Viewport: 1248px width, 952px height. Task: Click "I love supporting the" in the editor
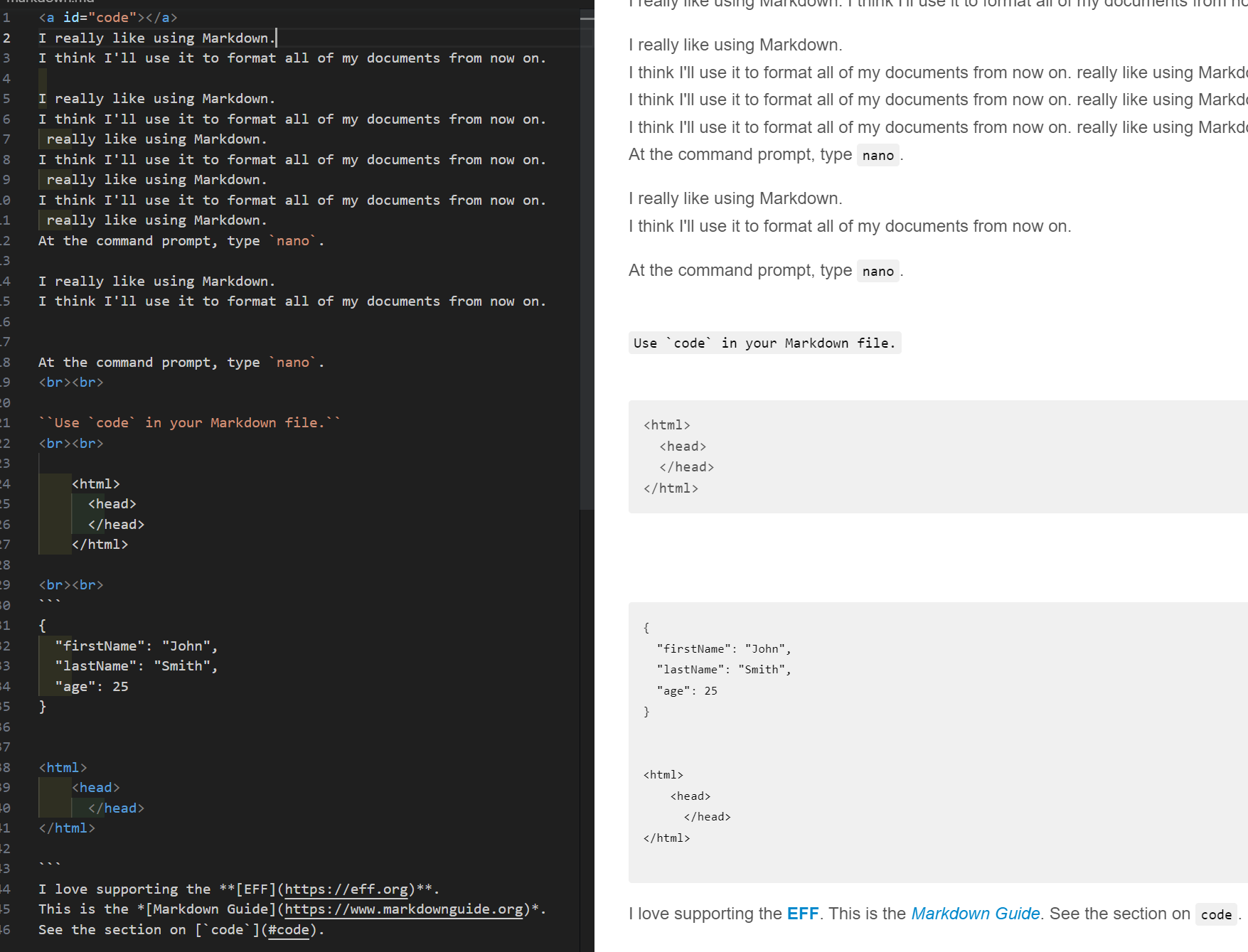[x=124, y=889]
